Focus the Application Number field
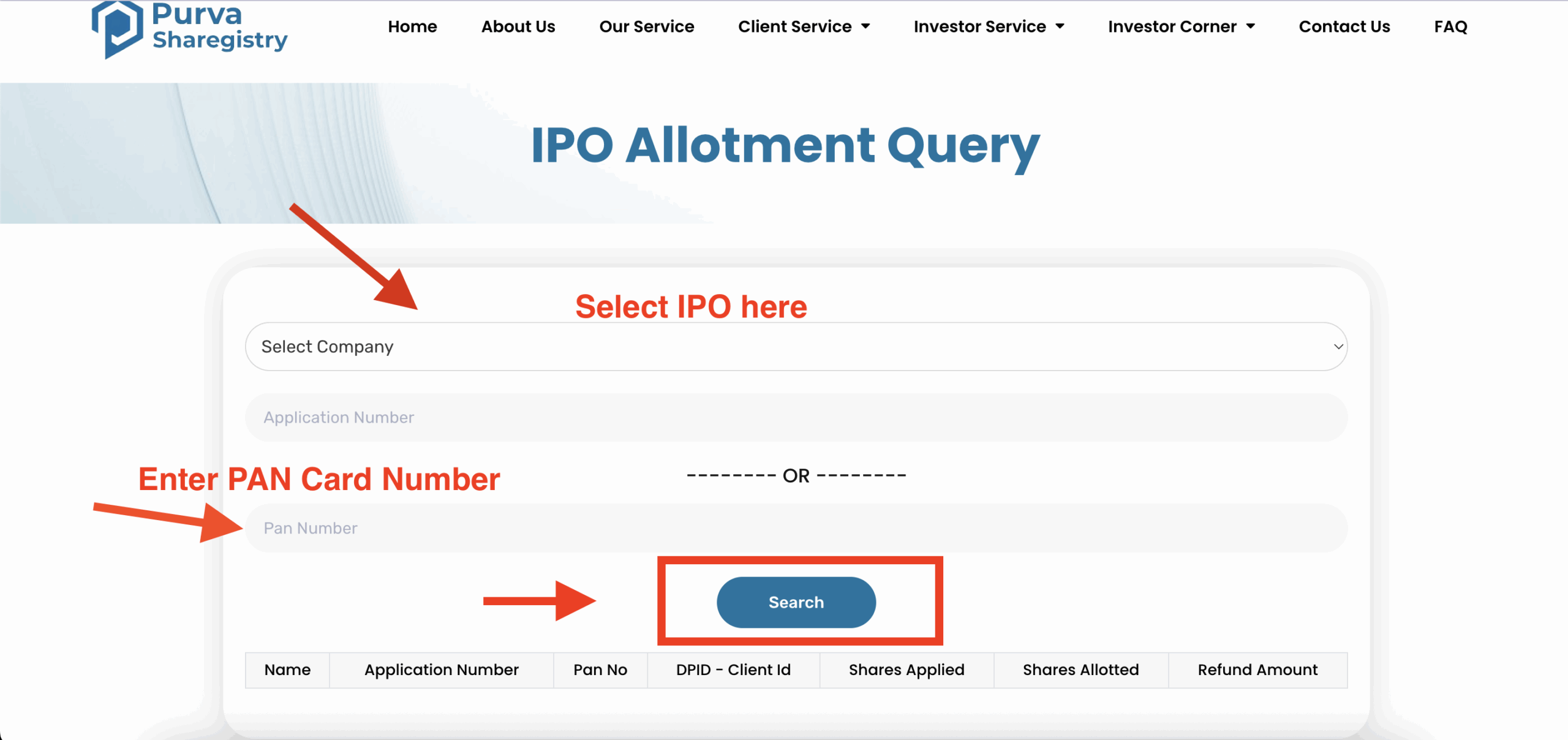 point(796,417)
